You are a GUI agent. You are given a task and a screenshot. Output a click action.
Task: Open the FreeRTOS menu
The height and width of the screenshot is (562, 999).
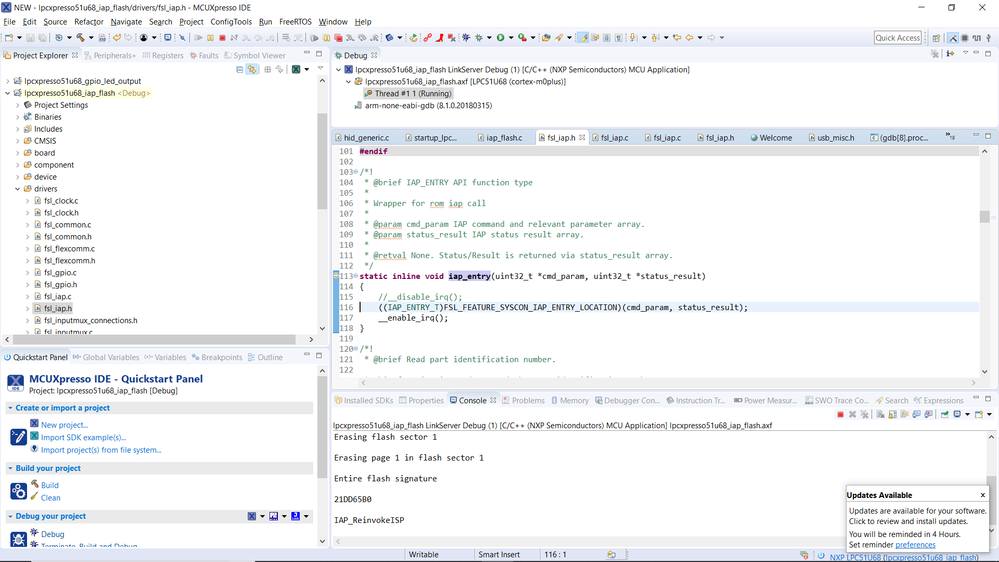294,21
